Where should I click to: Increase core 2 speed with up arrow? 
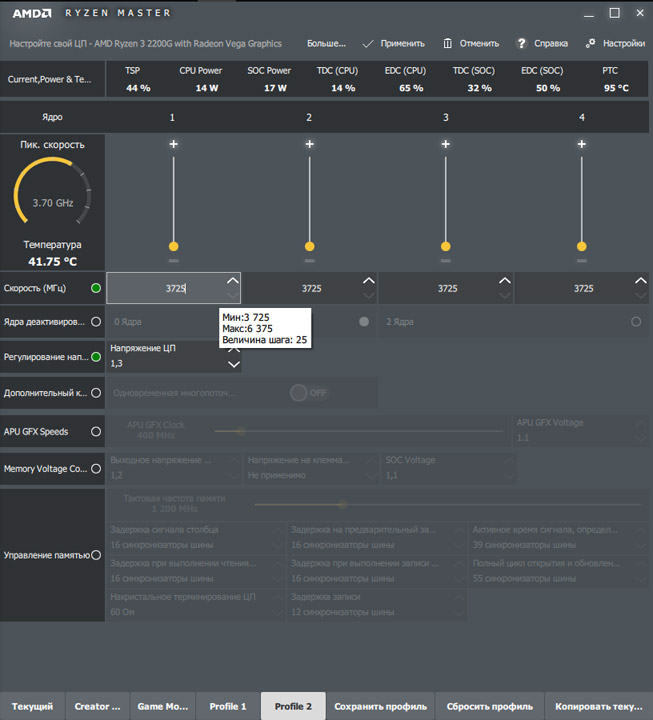tap(368, 282)
